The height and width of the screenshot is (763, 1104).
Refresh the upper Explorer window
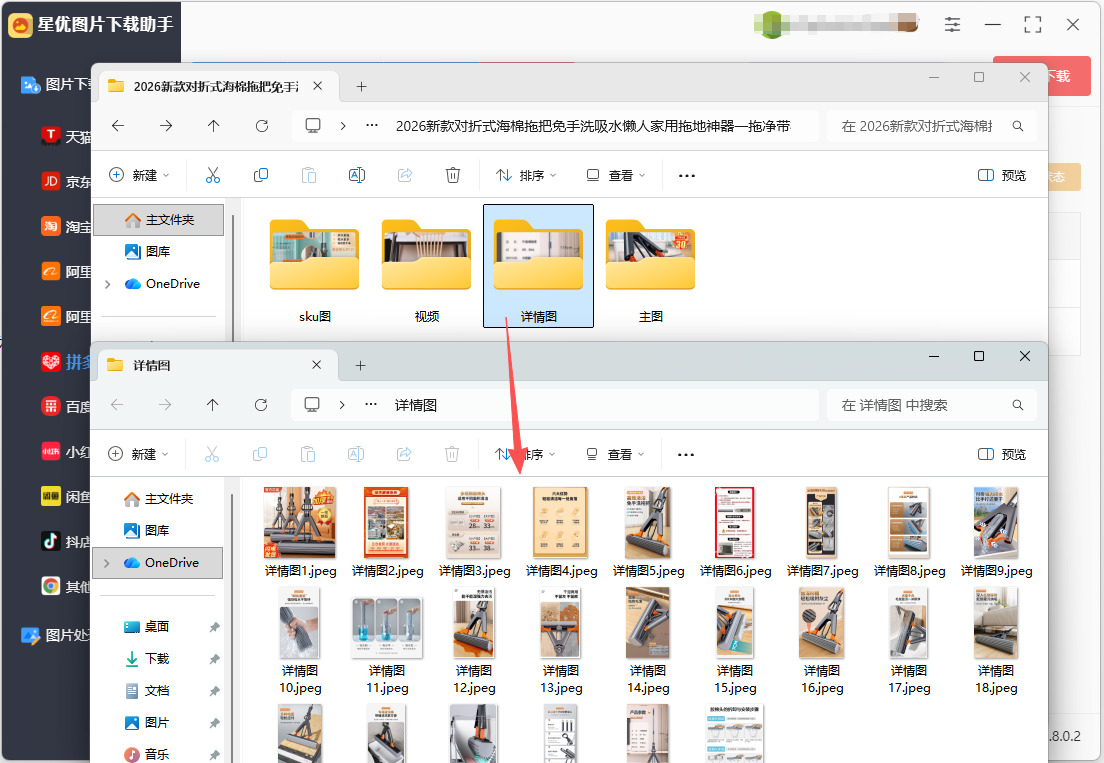click(262, 126)
